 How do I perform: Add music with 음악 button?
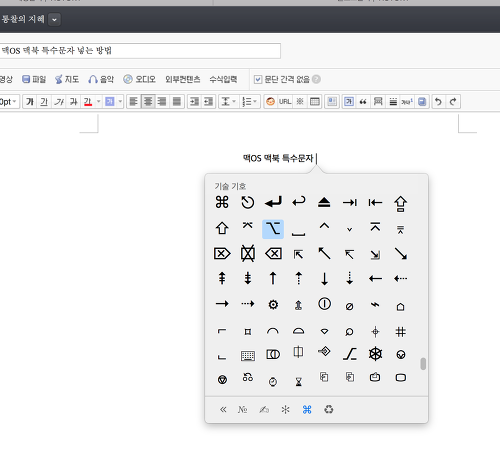(101, 79)
